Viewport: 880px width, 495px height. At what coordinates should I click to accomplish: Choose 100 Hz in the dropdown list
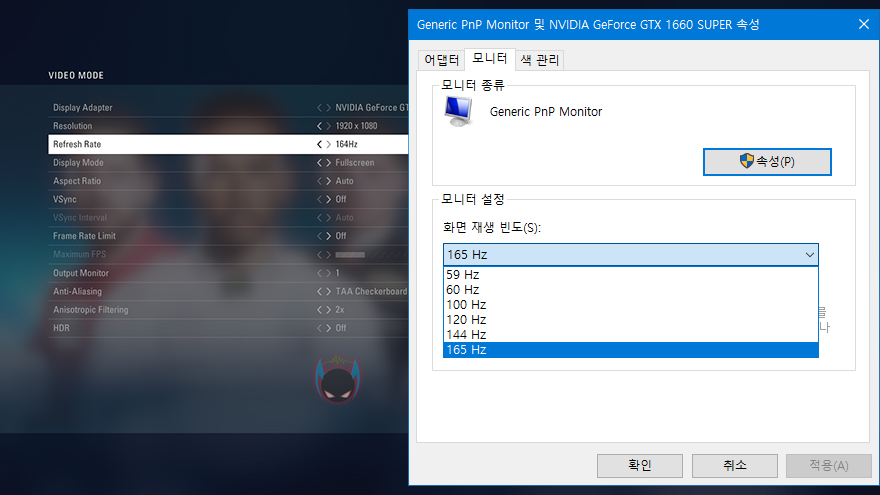tap(631, 305)
